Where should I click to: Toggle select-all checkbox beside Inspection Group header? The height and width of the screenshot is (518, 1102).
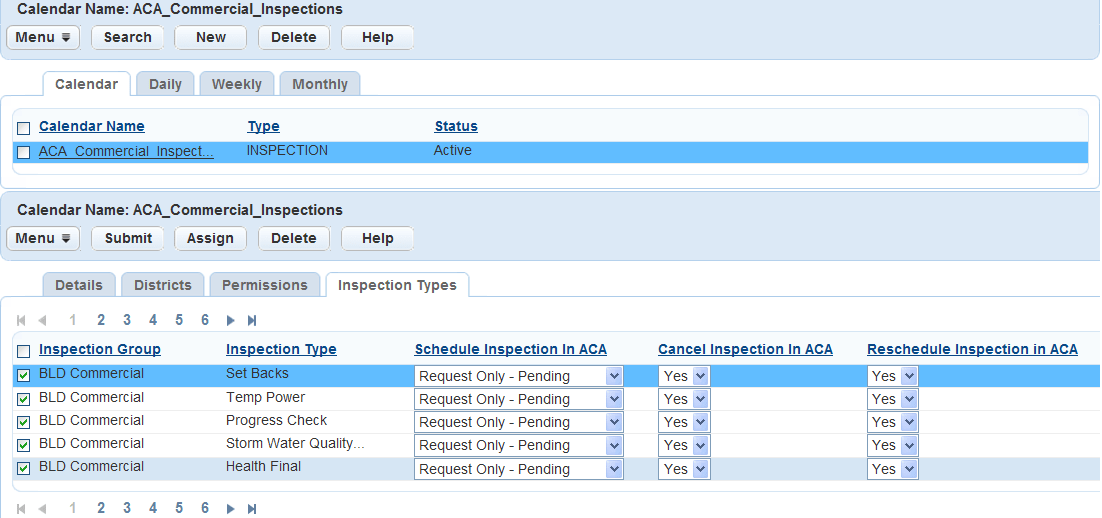pos(24,351)
